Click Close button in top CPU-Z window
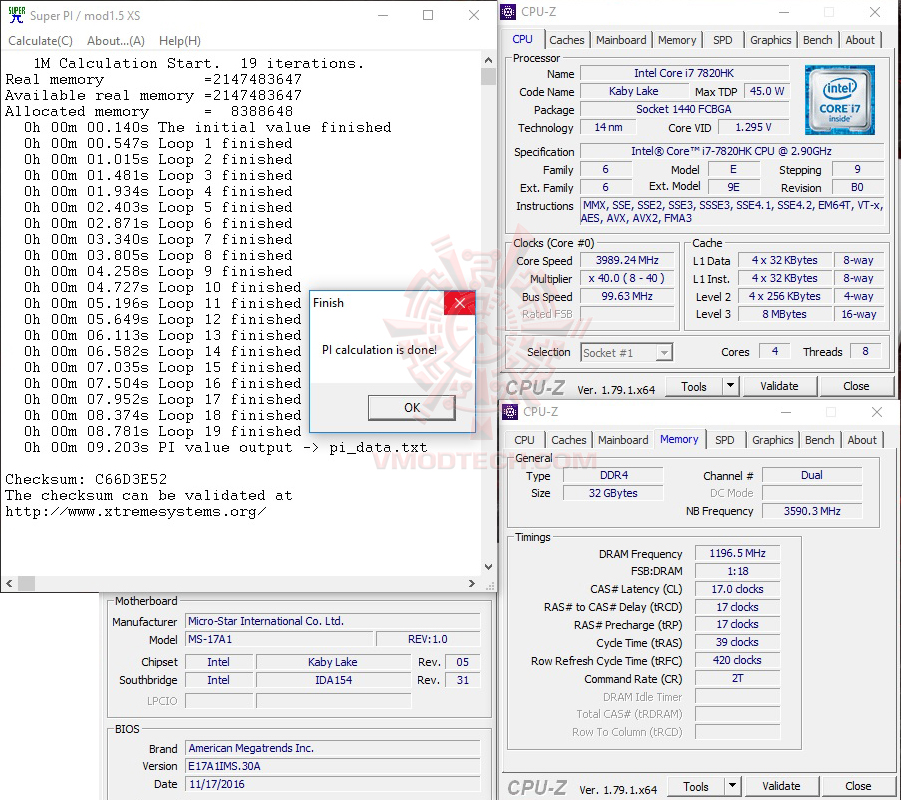The height and width of the screenshot is (800, 901). click(856, 386)
